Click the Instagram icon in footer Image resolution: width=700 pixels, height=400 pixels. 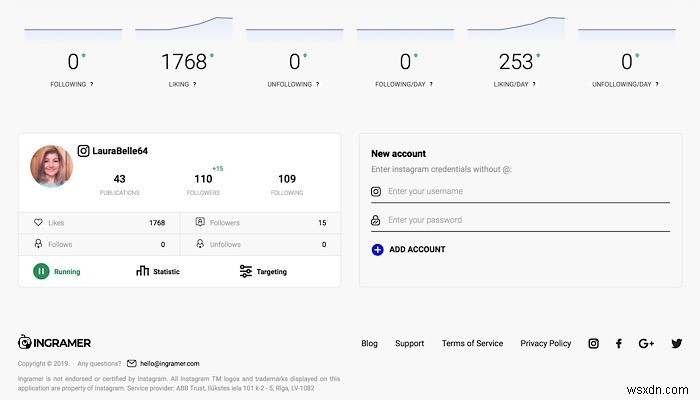click(593, 343)
